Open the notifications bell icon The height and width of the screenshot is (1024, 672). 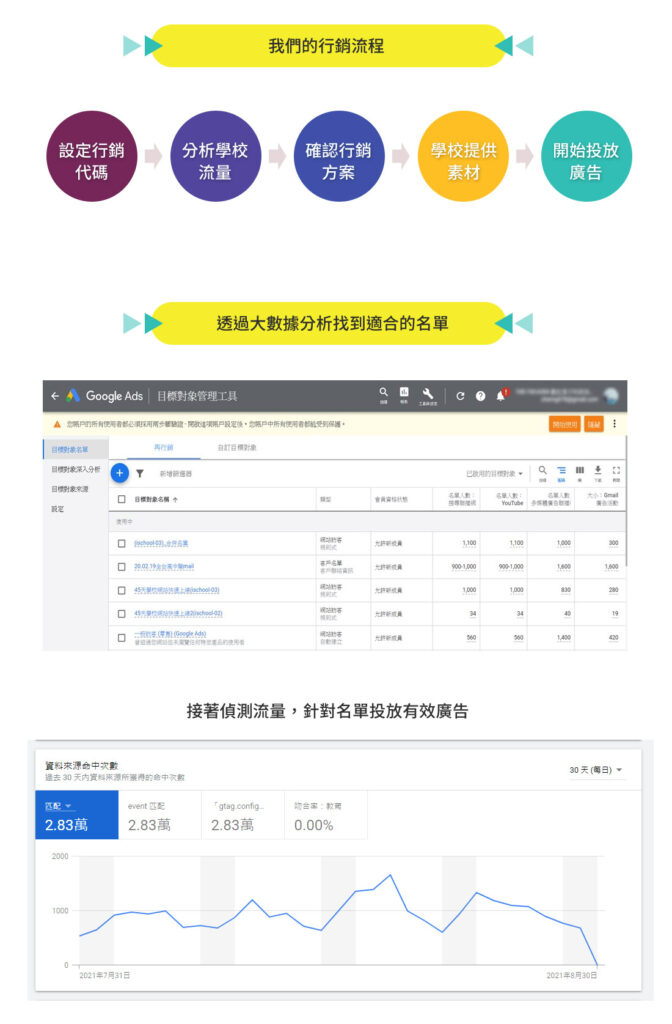click(x=501, y=396)
